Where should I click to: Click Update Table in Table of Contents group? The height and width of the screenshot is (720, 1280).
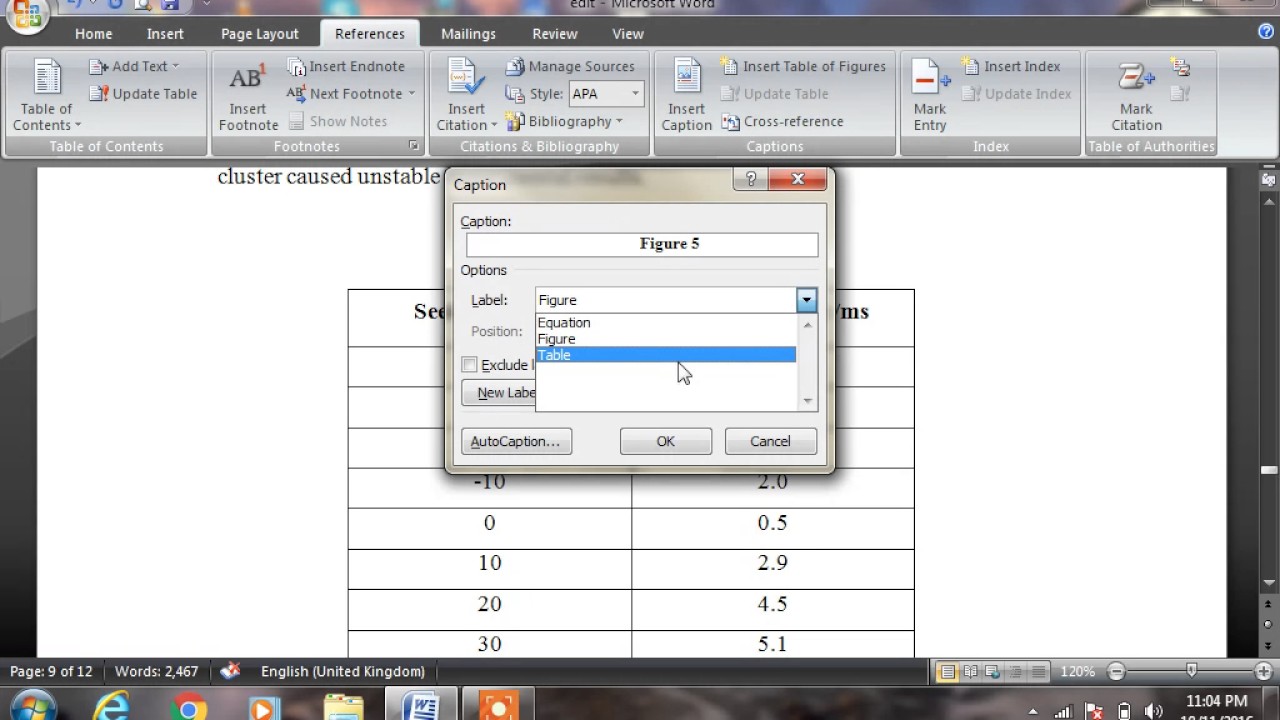(x=142, y=93)
